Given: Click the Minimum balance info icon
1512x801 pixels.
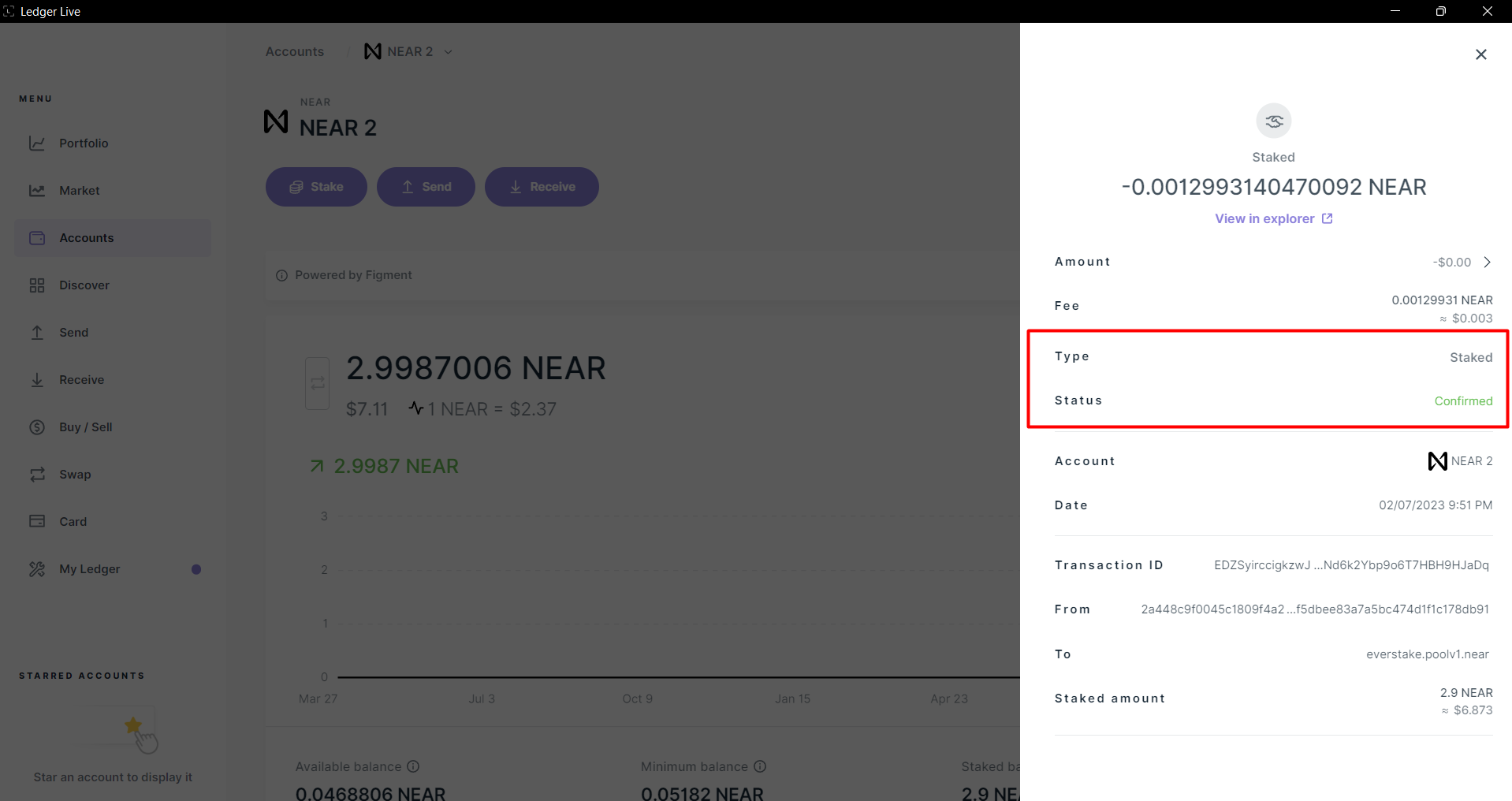Looking at the screenshot, I should (x=760, y=766).
